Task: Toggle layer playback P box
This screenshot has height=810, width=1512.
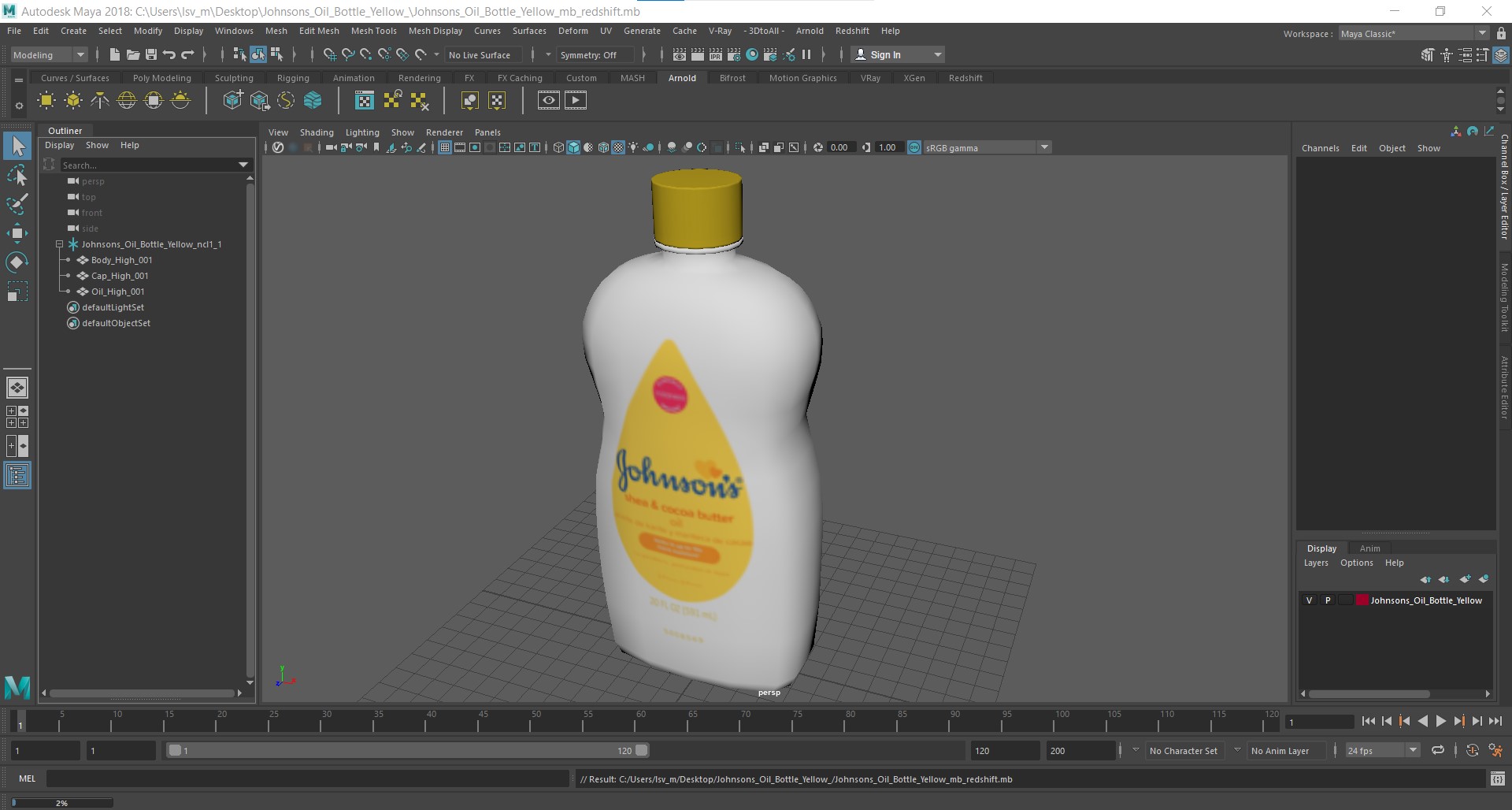Action: [x=1328, y=600]
